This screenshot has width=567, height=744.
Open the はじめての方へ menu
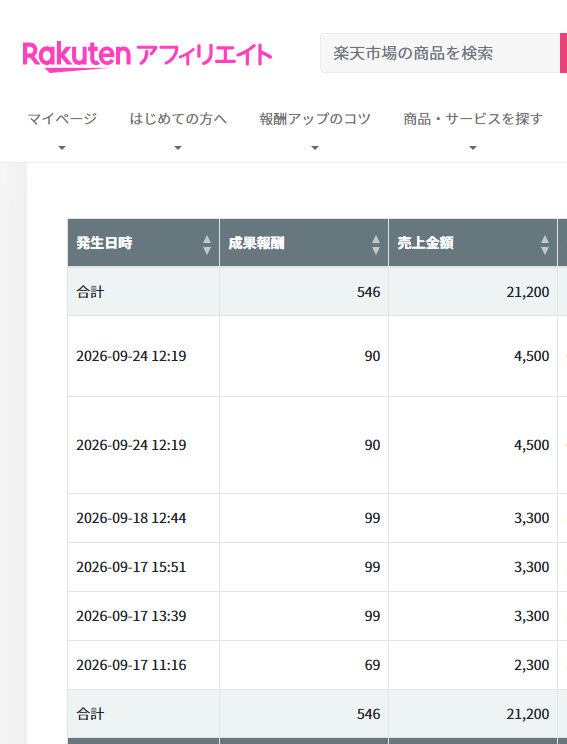178,119
